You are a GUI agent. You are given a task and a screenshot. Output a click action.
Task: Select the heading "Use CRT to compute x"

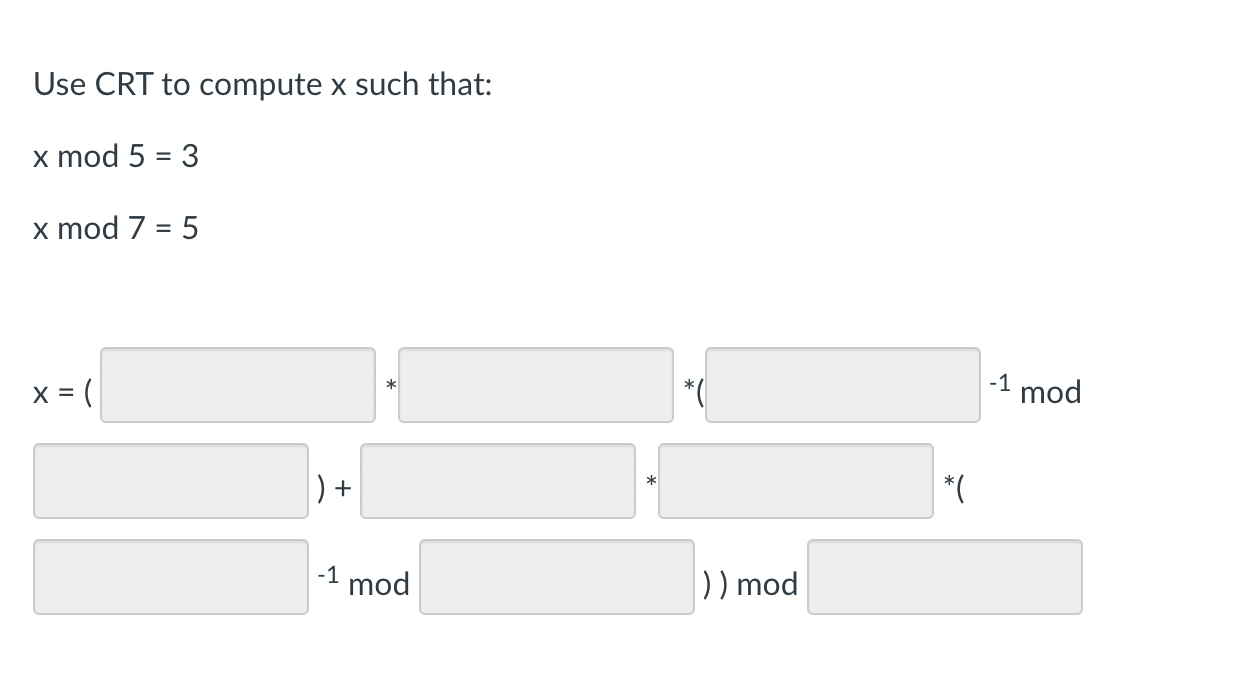(263, 84)
